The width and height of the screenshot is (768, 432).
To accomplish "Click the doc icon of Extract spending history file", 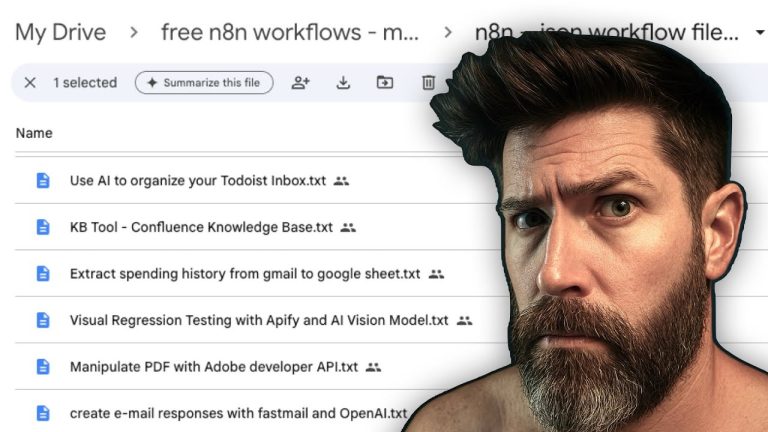I will click(x=43, y=274).
